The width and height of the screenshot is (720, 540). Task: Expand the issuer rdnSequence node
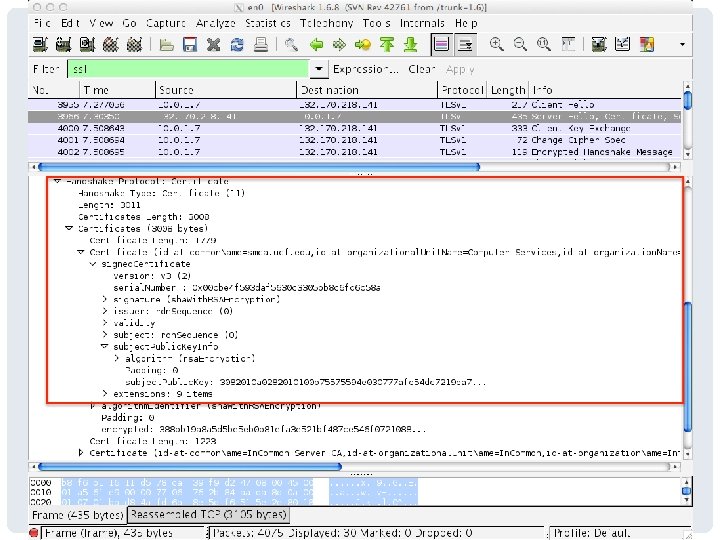point(105,311)
